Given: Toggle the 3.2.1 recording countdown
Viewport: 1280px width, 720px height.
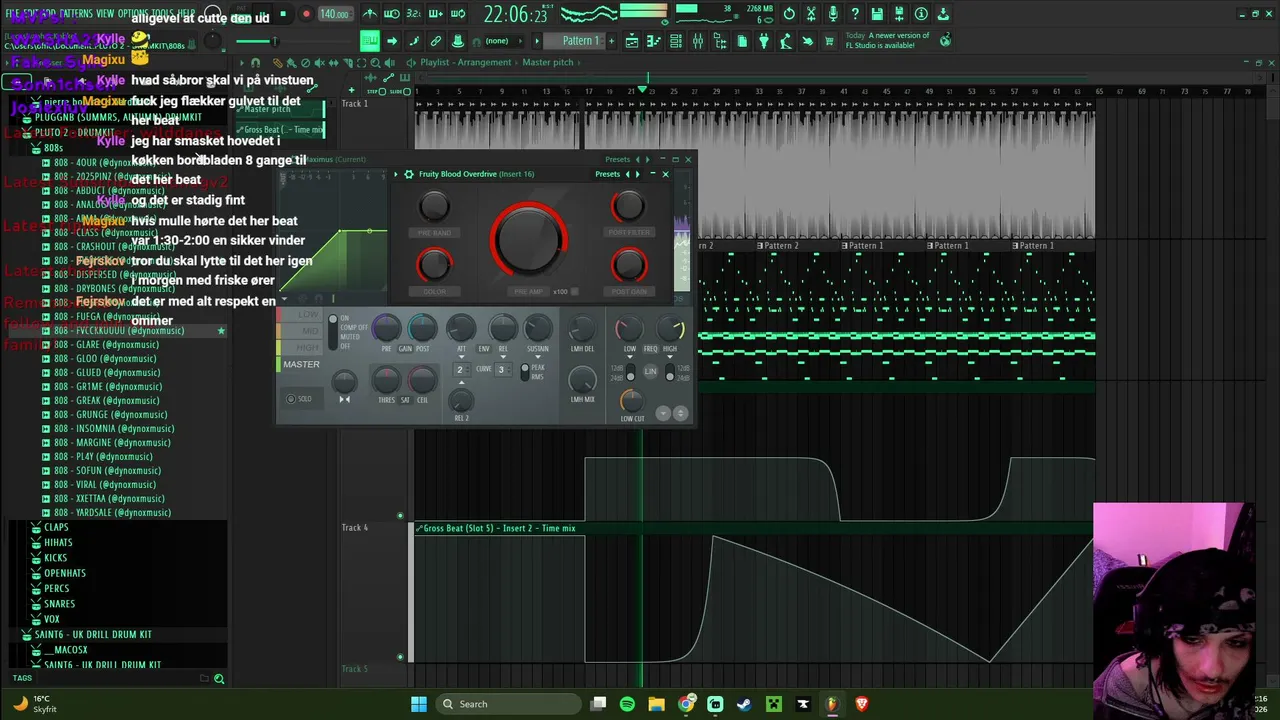Looking at the screenshot, I should click(x=414, y=14).
